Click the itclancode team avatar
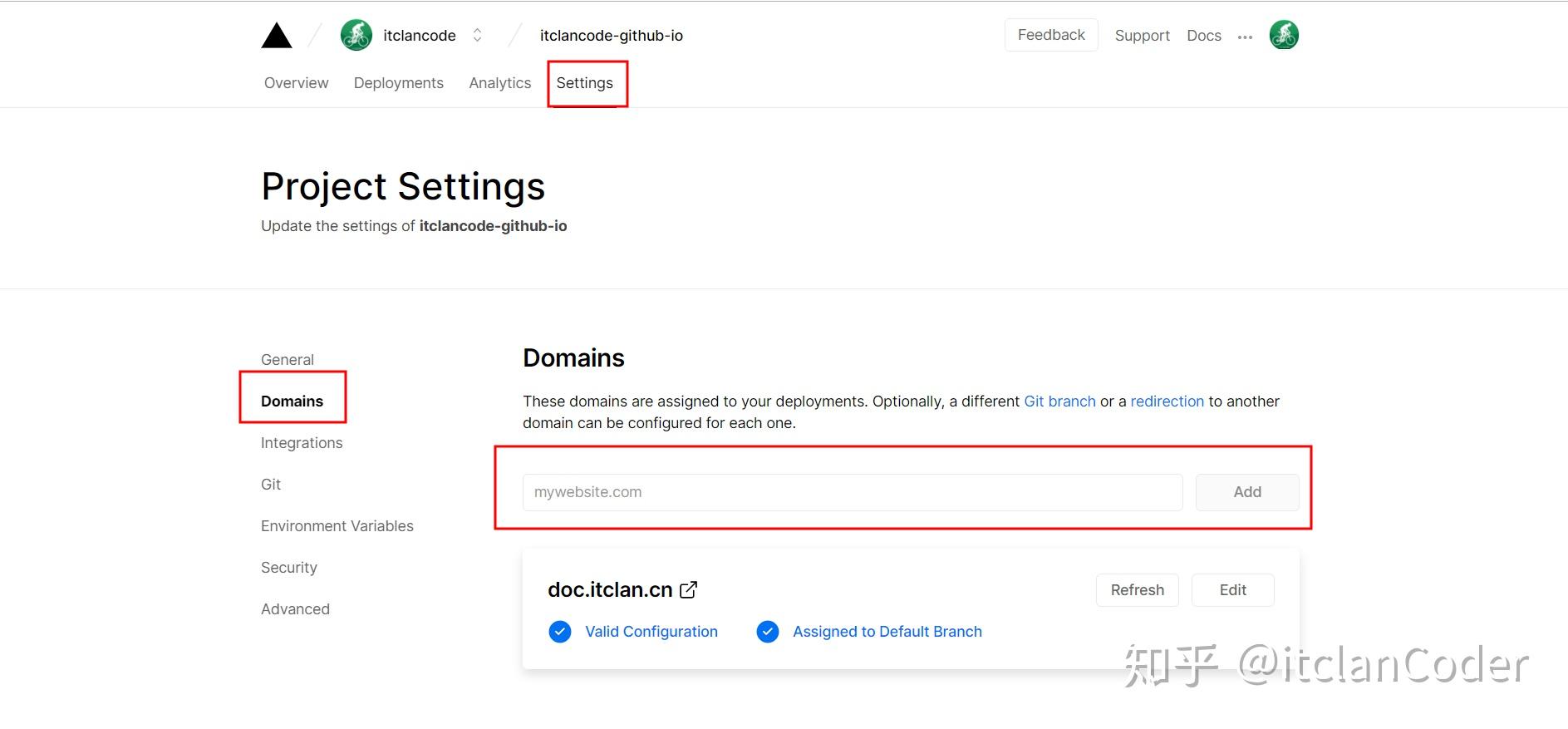This screenshot has width=1568, height=729. pos(356,35)
